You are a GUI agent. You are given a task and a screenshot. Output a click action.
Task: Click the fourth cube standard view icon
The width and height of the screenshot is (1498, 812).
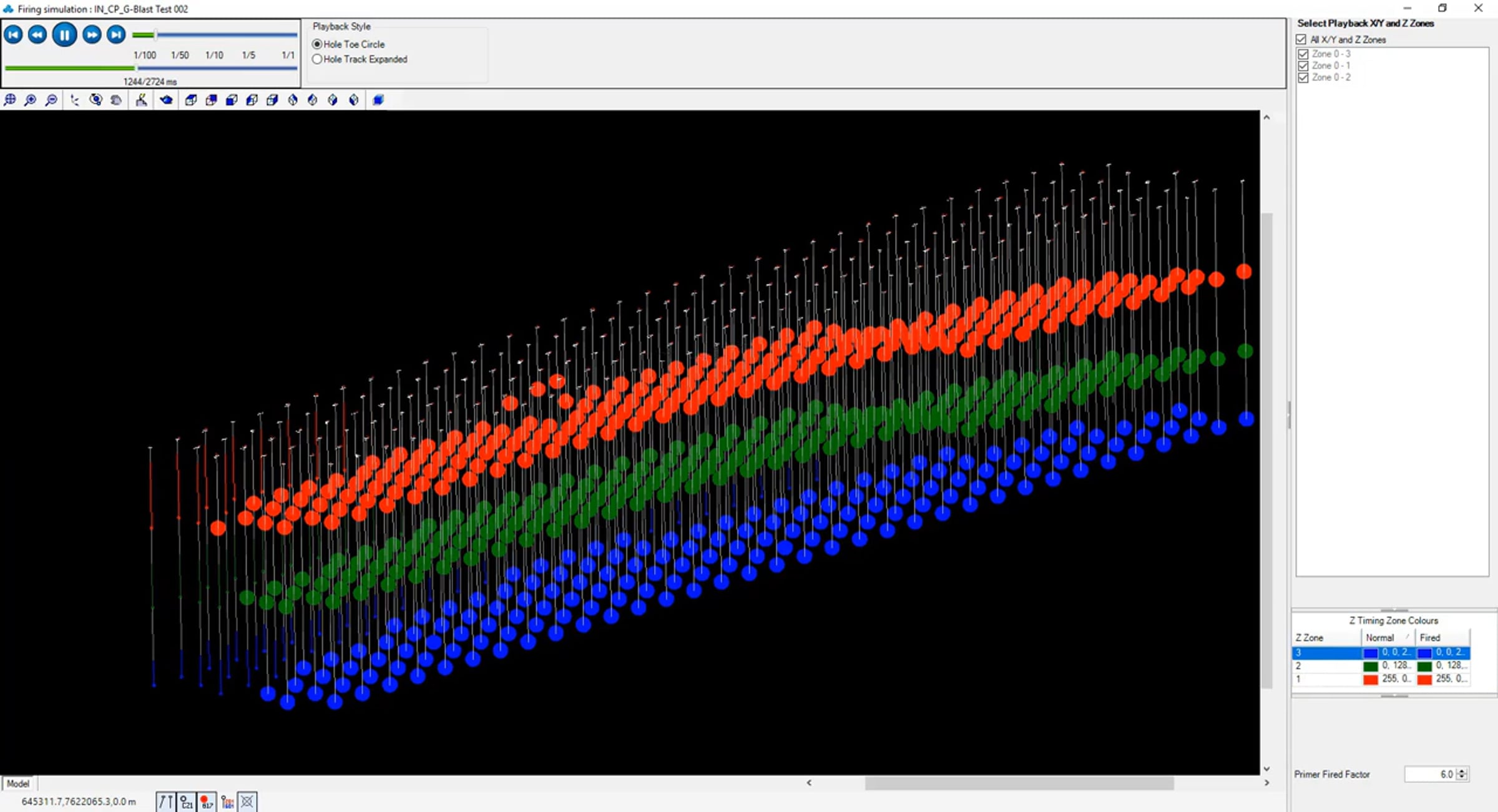252,100
